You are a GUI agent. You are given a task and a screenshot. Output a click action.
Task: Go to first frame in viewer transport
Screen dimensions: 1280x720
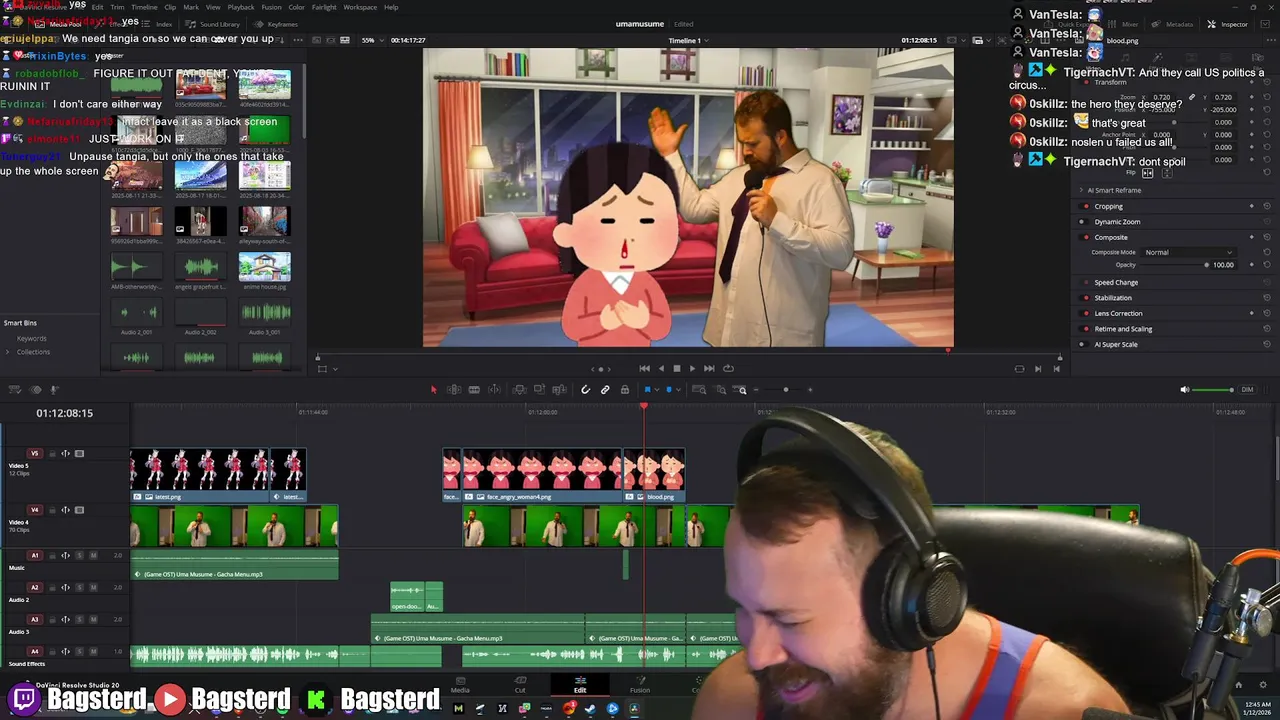coord(644,368)
